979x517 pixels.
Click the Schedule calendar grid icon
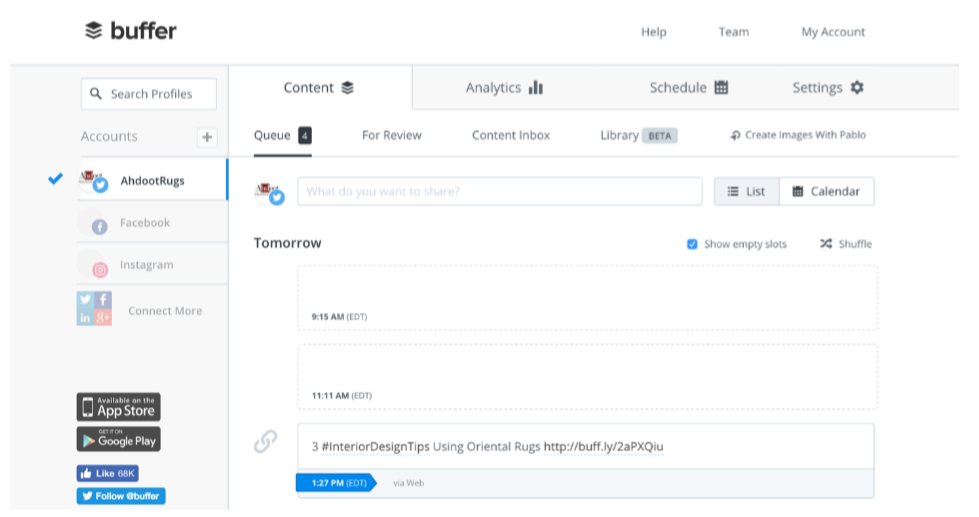click(x=721, y=87)
